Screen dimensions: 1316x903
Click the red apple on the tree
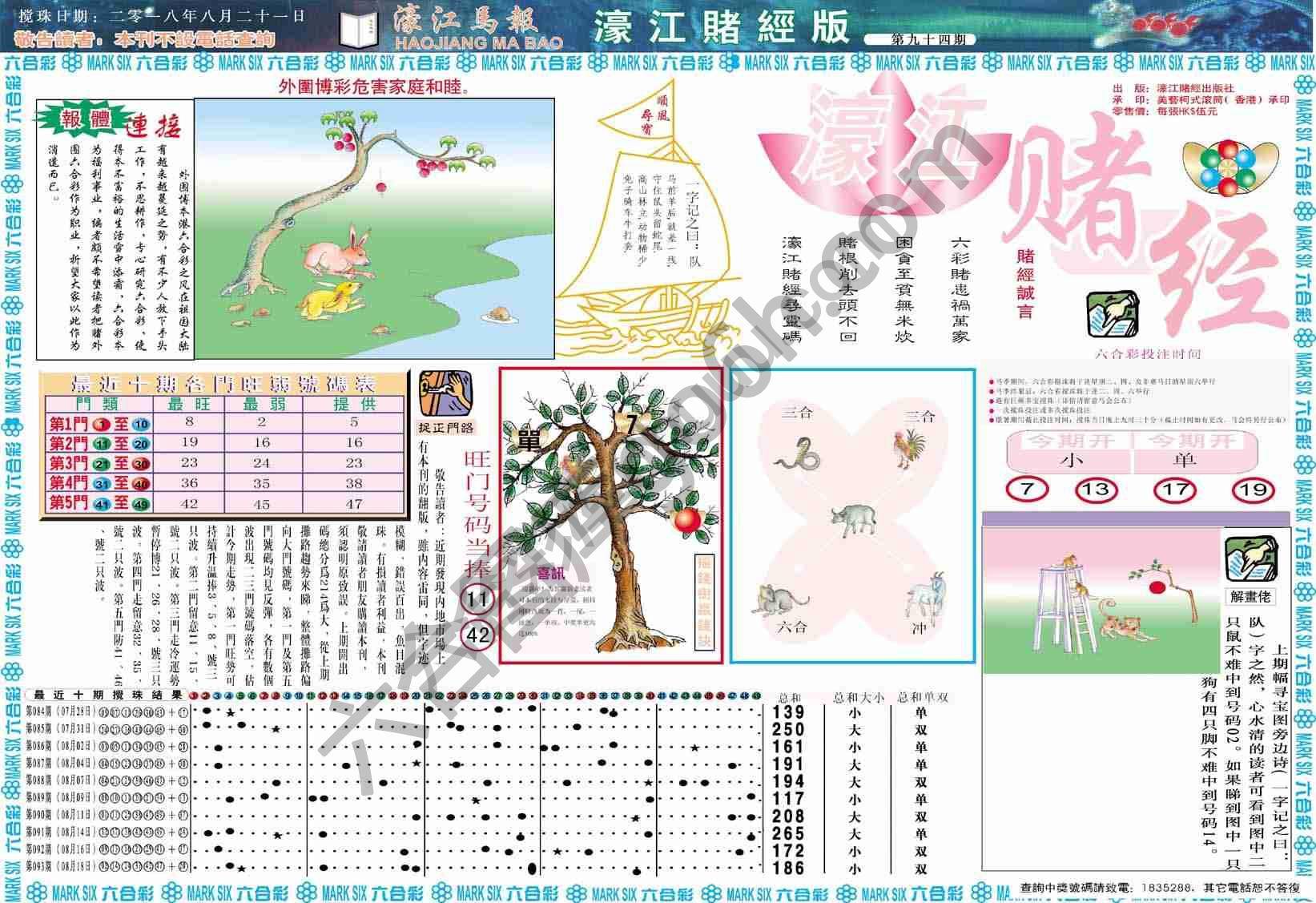coord(687,520)
